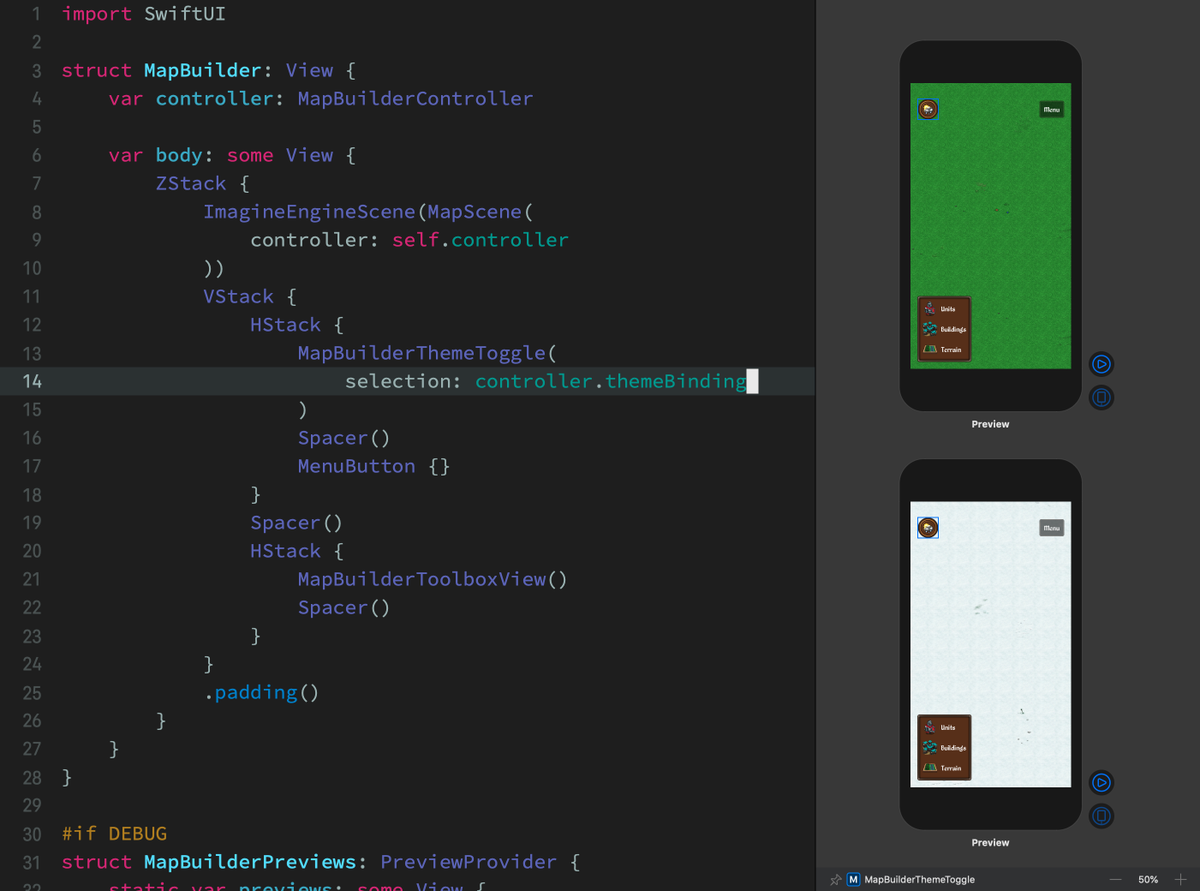
Task: Click 'MapBuilderToolboxView()' on line 21
Action: tap(433, 579)
